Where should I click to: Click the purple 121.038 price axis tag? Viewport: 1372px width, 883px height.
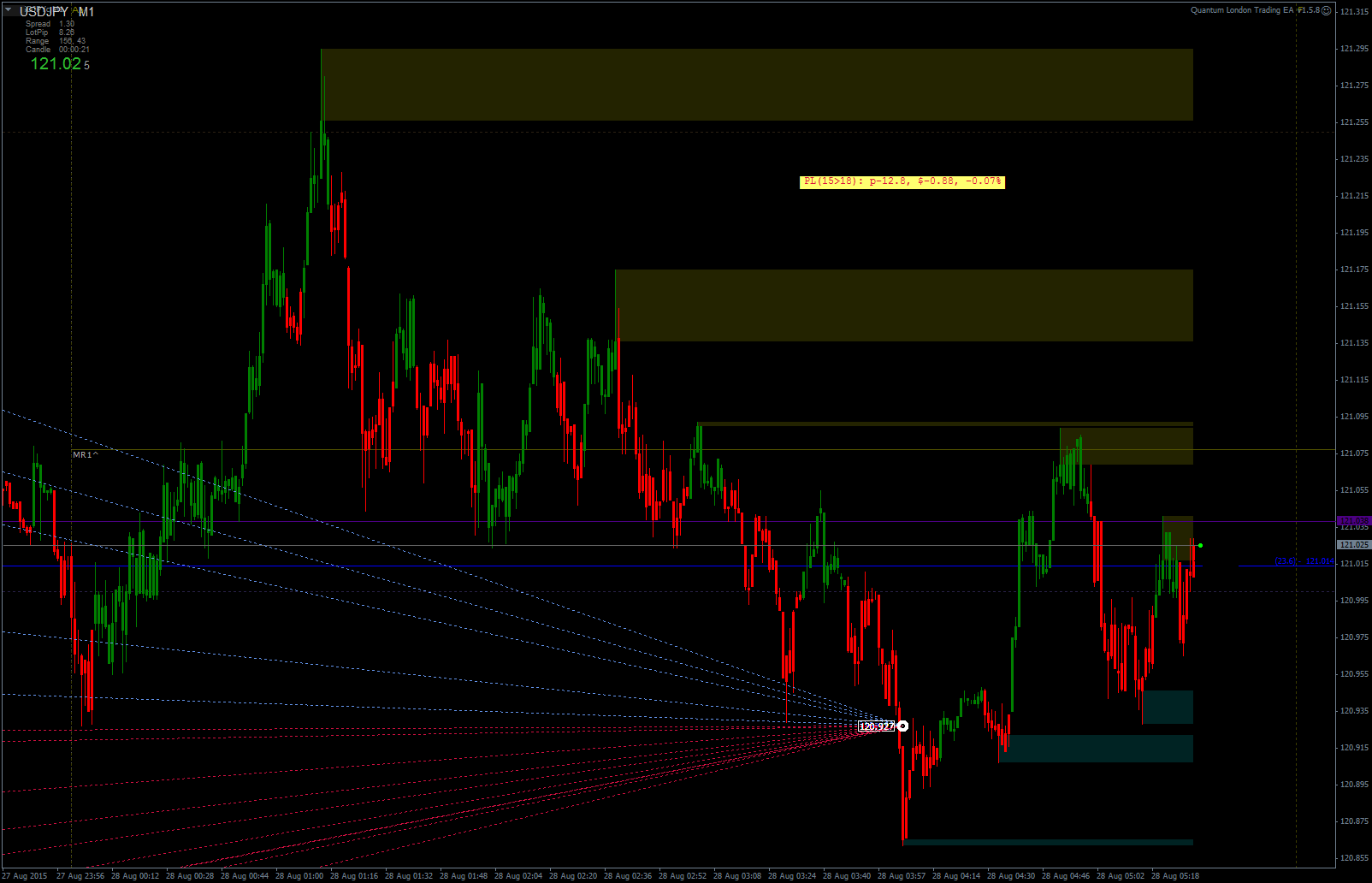pos(1354,520)
